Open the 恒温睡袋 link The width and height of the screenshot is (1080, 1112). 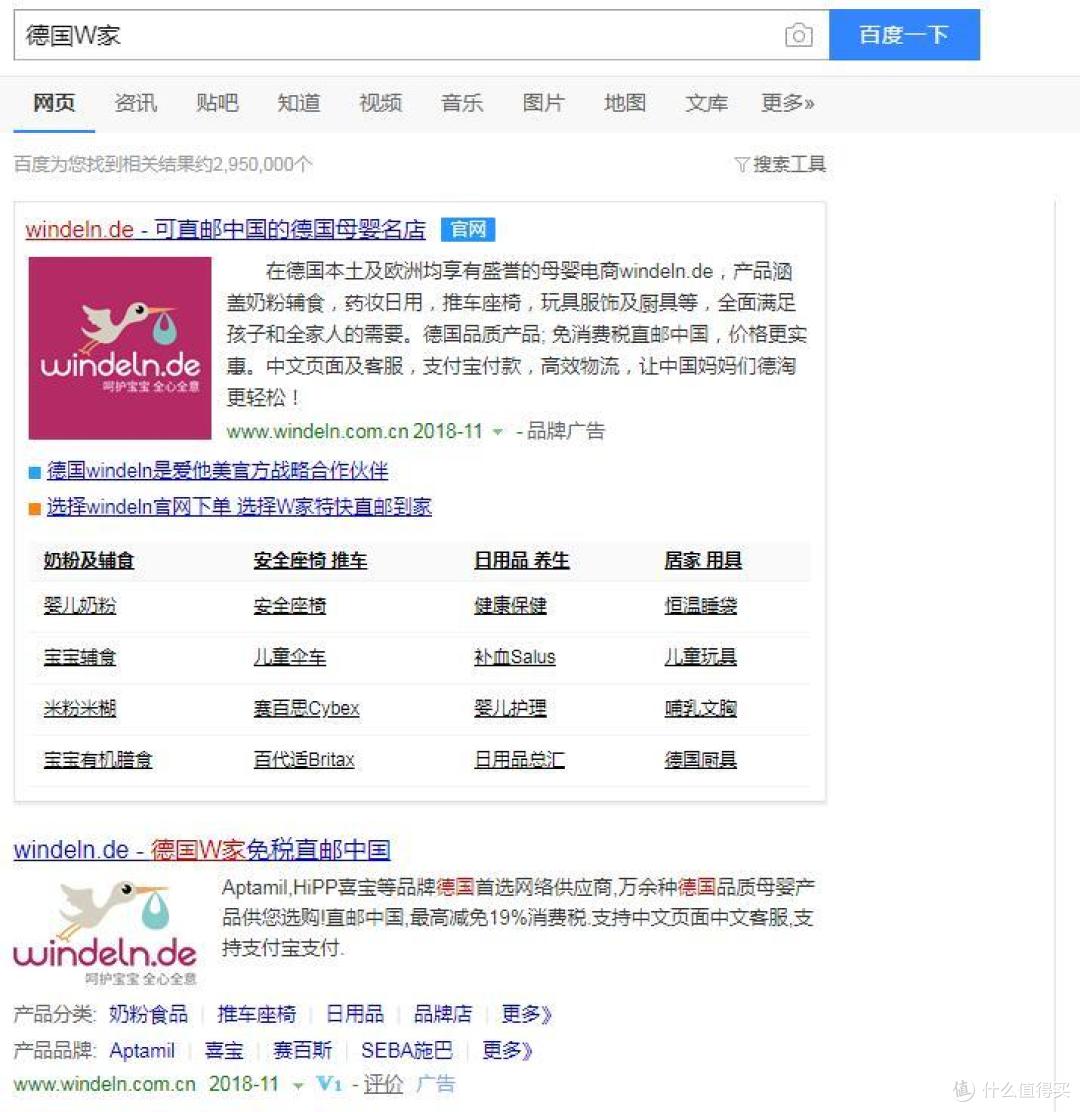(701, 606)
